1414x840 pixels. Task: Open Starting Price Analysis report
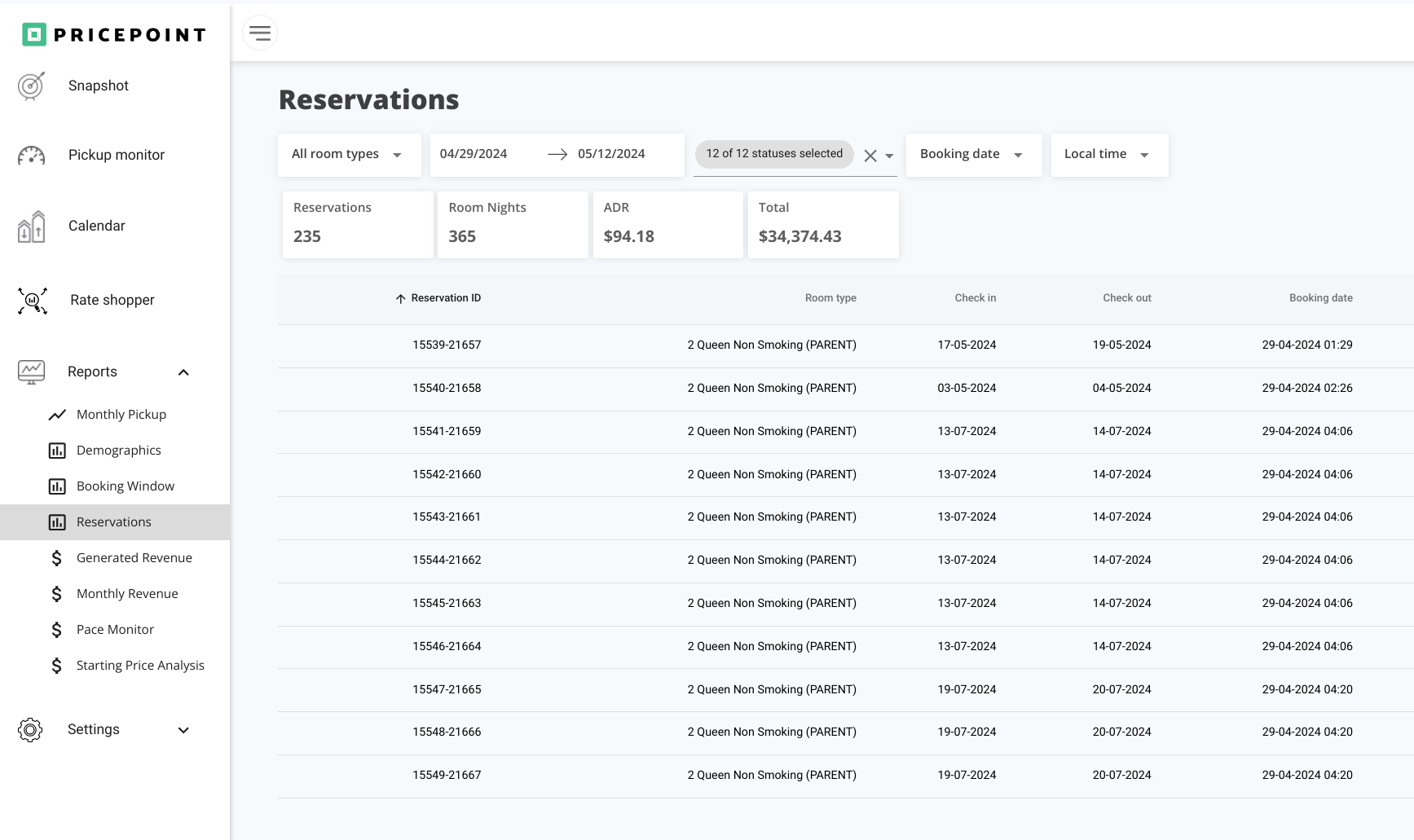140,666
